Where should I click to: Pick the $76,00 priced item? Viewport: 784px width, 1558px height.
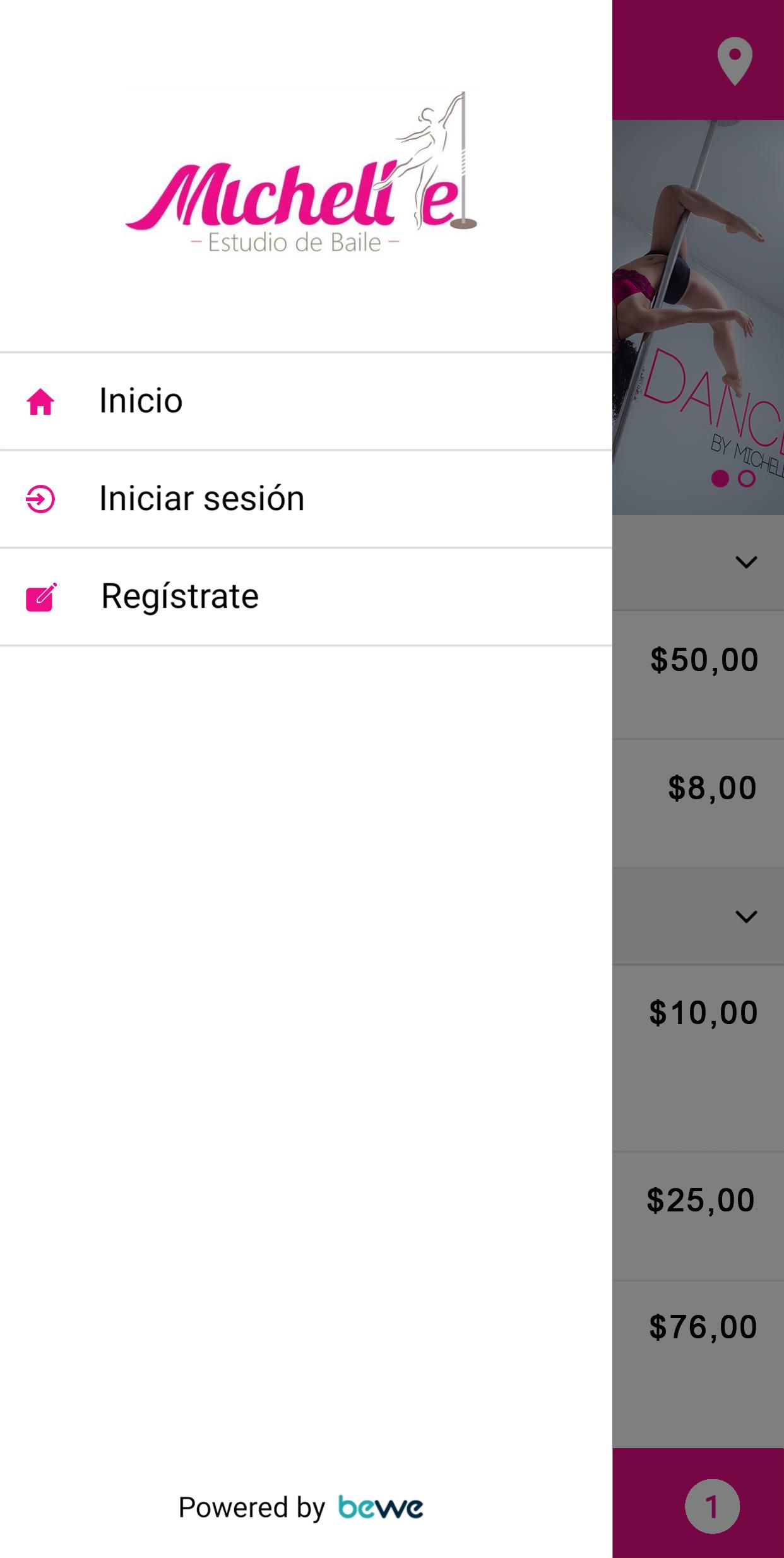(704, 1326)
